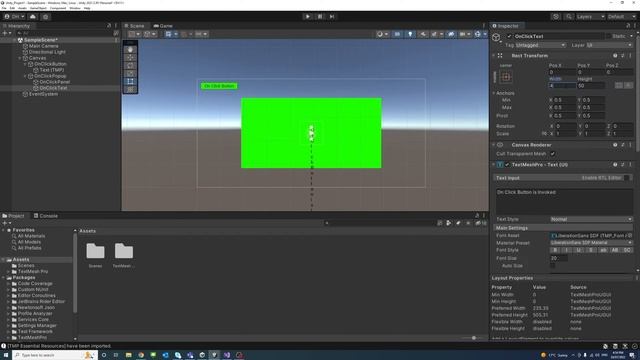Toggle Underline font style button
Image resolution: width=640 pixels, height=360 pixels.
point(578,250)
